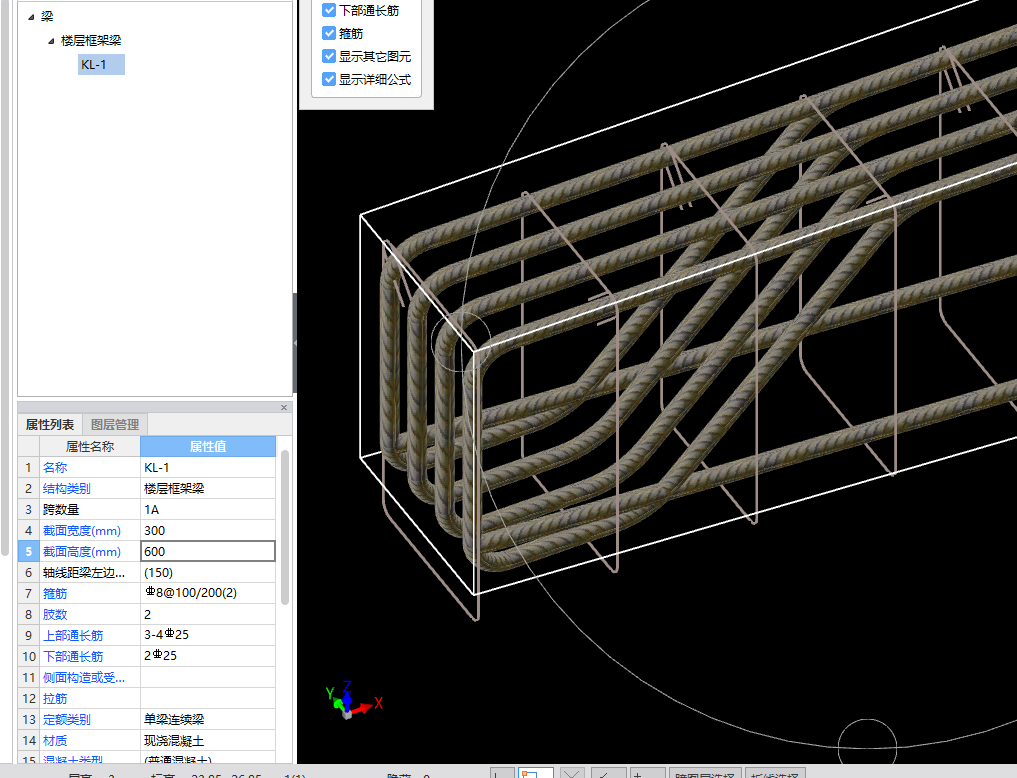Click the 1A span count value

208,510
